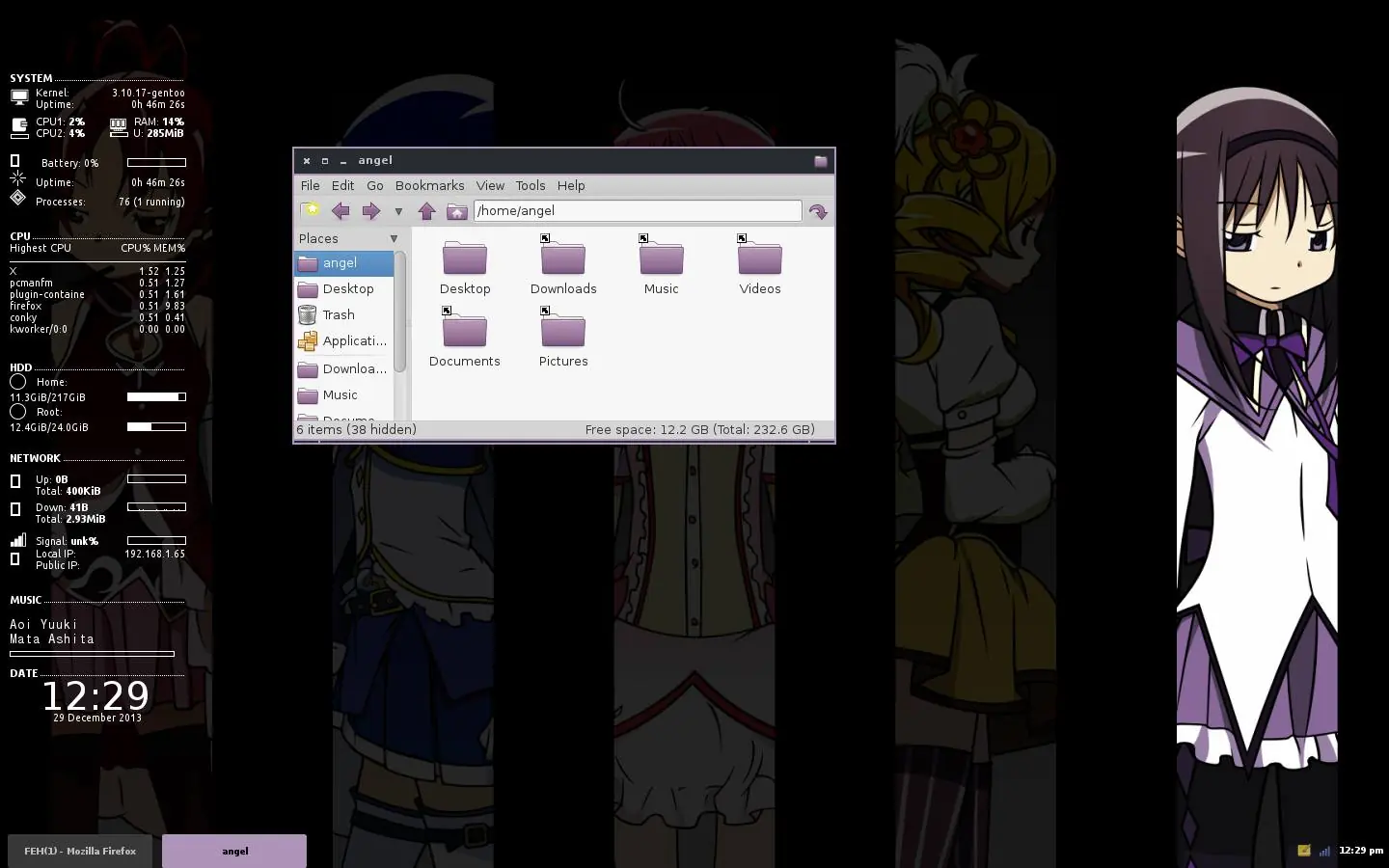Select the Videos folder icon
This screenshot has height=868, width=1389.
click(760, 258)
